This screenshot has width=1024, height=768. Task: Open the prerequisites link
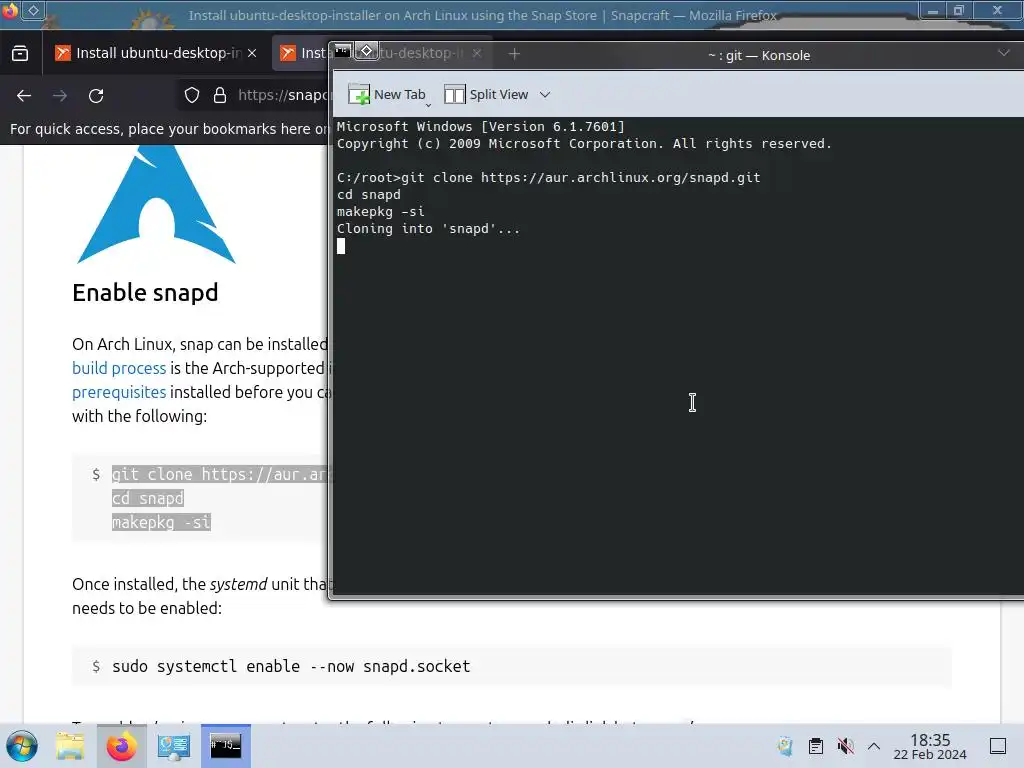[119, 392]
